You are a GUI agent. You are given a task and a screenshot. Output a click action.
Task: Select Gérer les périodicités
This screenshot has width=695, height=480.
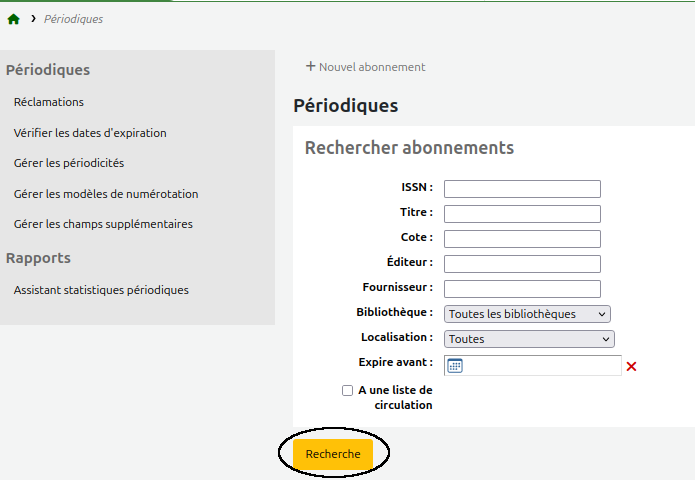[x=69, y=163]
